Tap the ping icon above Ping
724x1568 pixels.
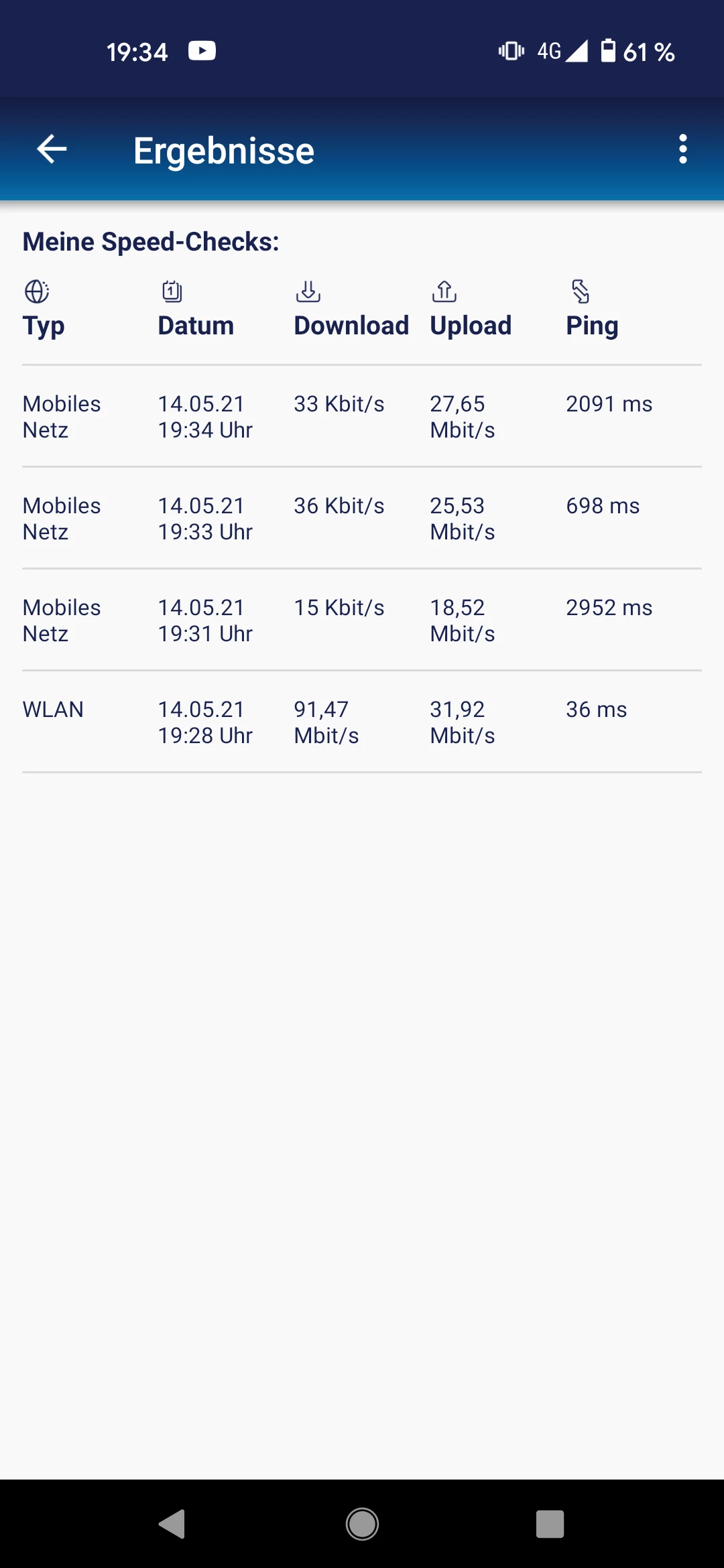[x=581, y=291]
